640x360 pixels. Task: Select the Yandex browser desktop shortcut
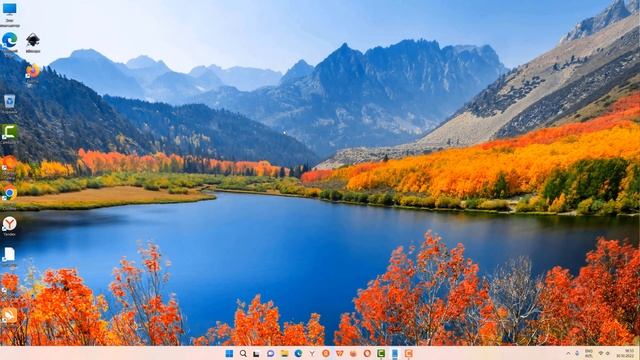(x=9, y=224)
